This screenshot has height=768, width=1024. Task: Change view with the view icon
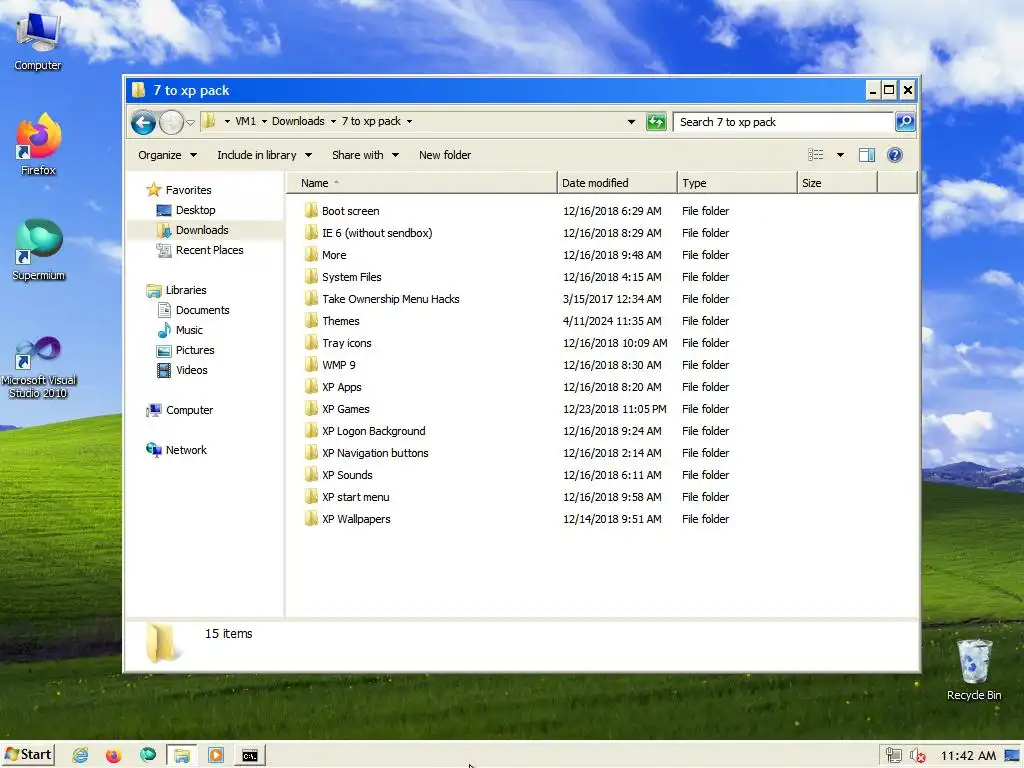(815, 155)
